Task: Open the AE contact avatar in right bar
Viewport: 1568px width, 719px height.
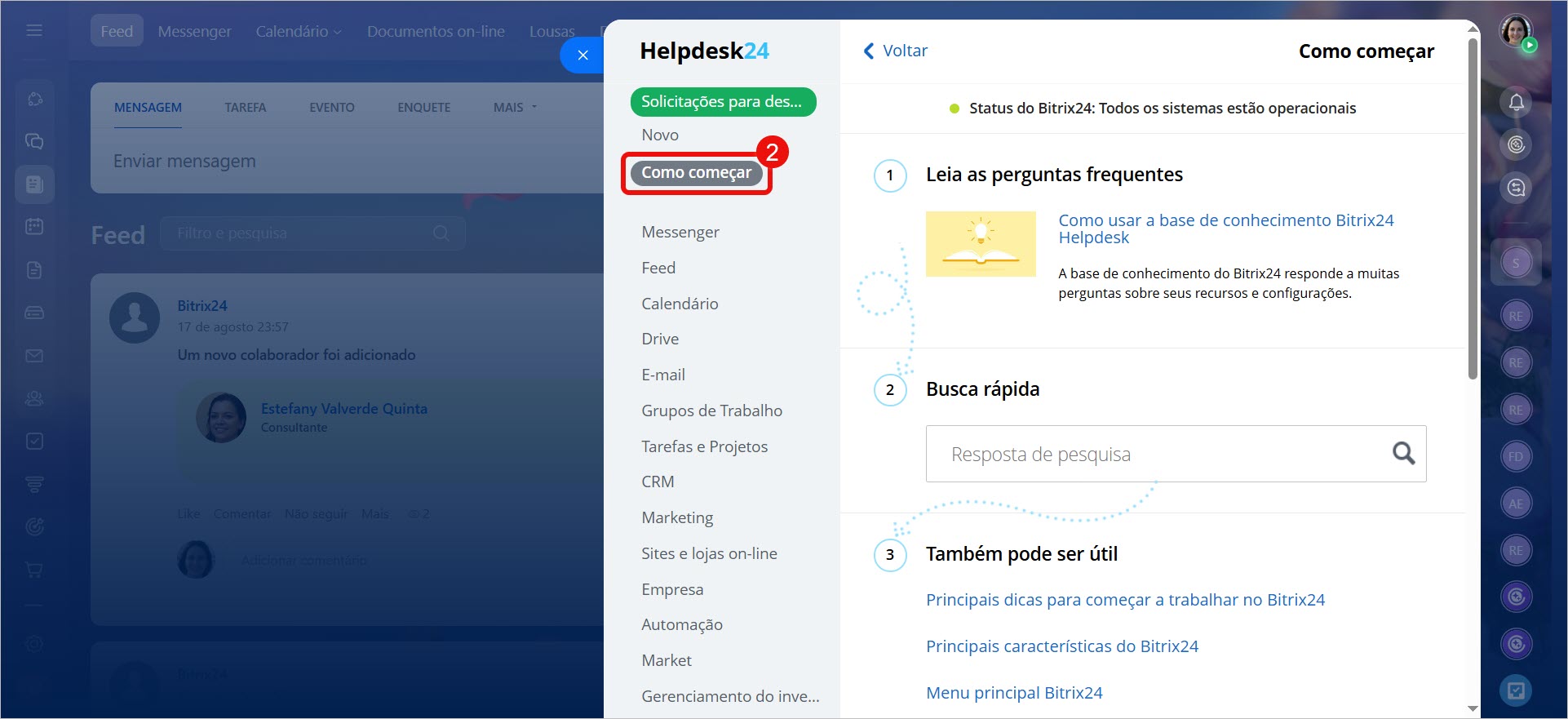Action: [1516, 504]
